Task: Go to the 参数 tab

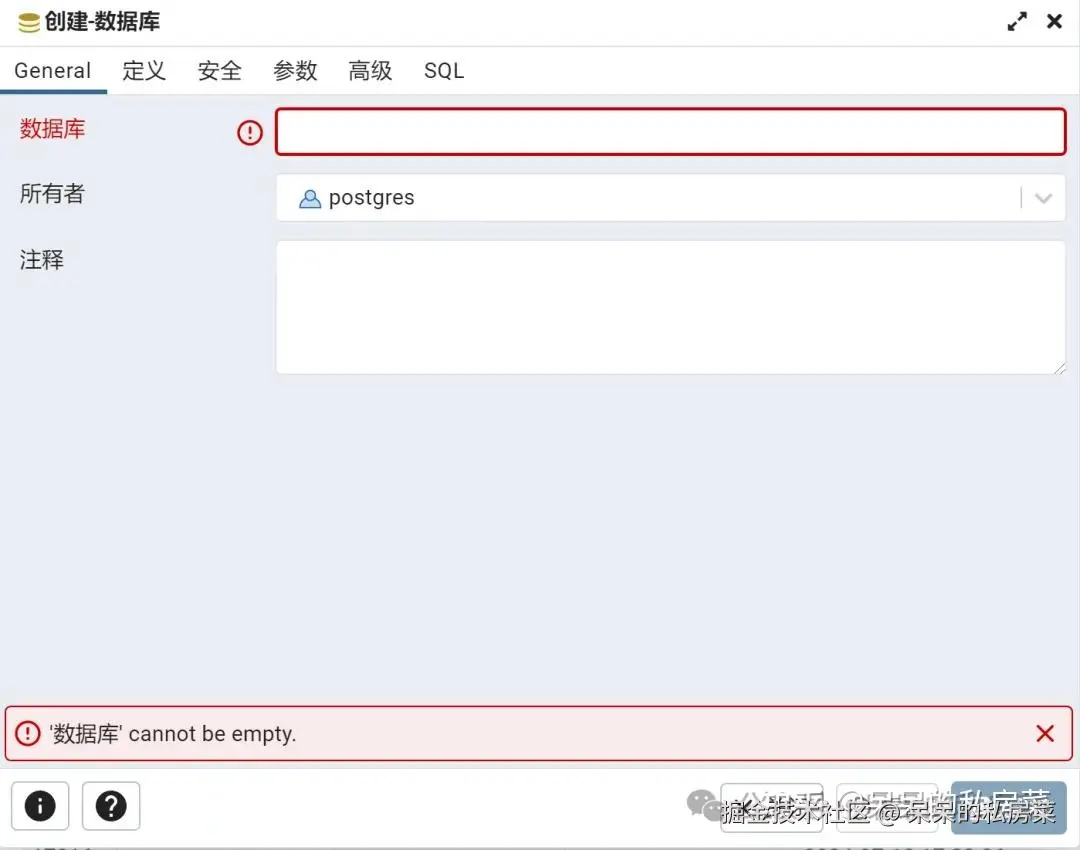Action: tap(295, 70)
